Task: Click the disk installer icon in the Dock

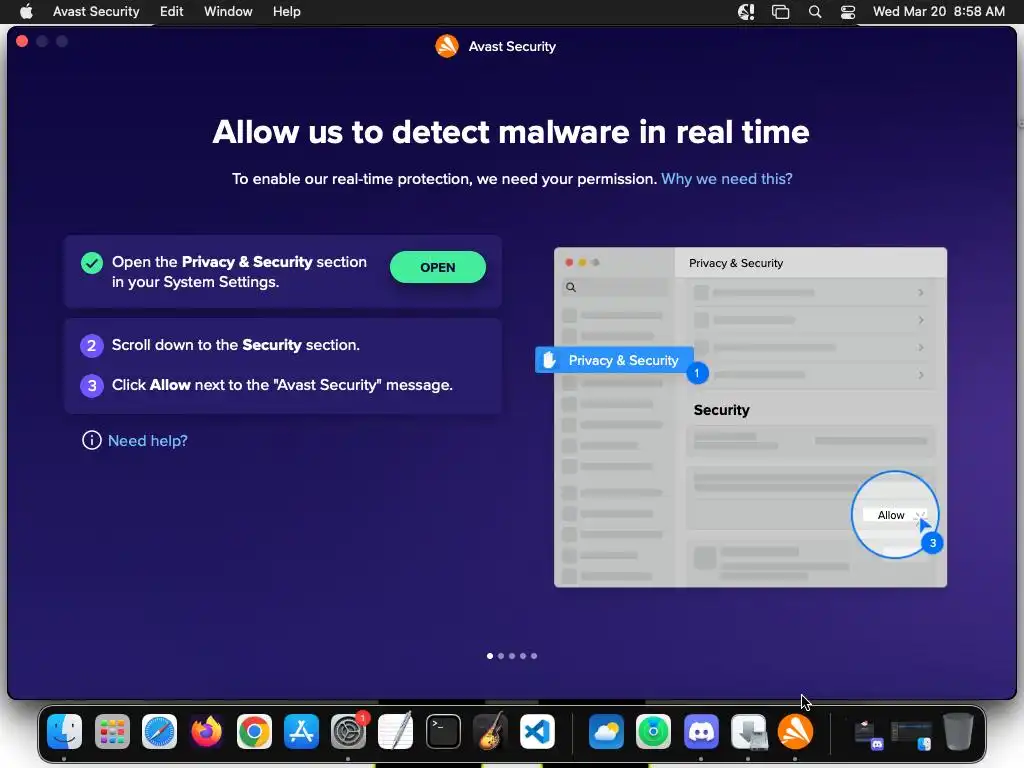Action: 748,731
